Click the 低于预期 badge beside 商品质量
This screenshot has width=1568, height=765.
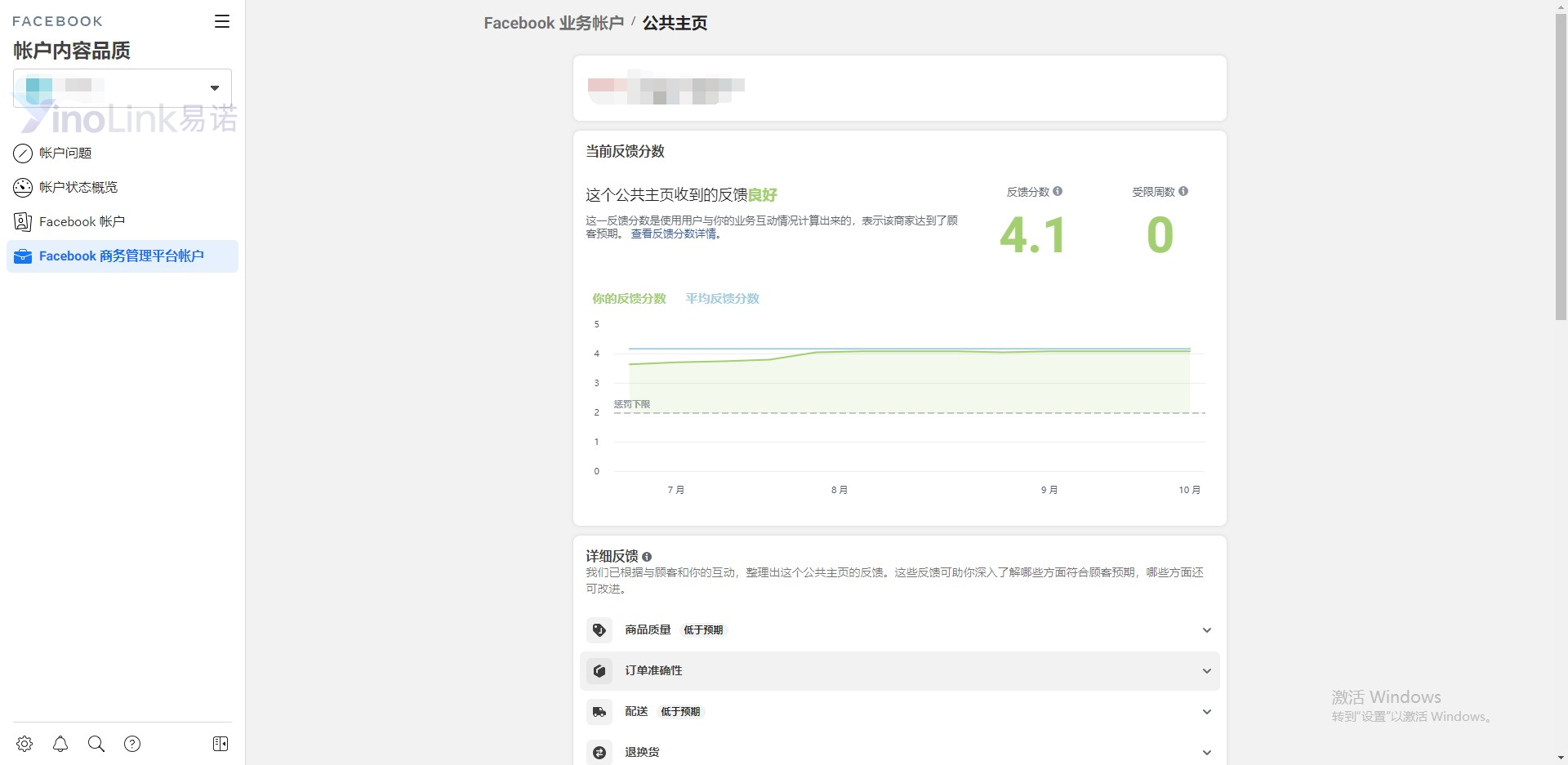[703, 630]
